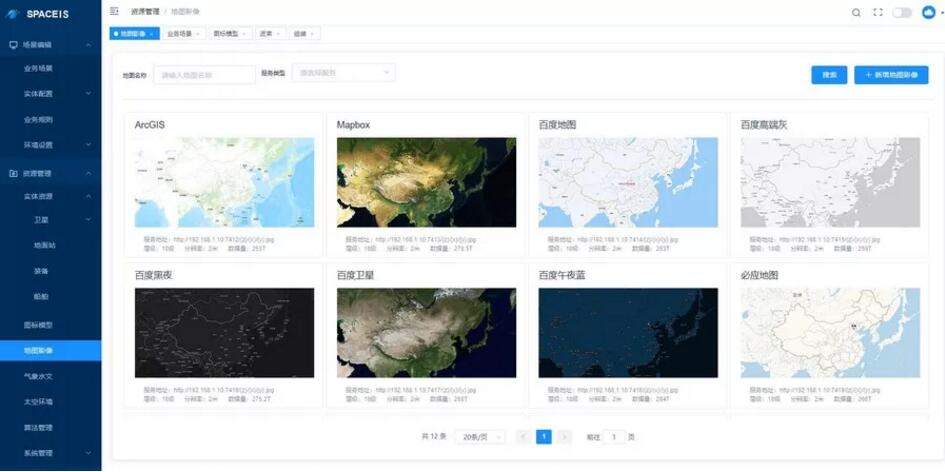Toggle the switch in the top header
The image size is (945, 472).
coord(902,13)
